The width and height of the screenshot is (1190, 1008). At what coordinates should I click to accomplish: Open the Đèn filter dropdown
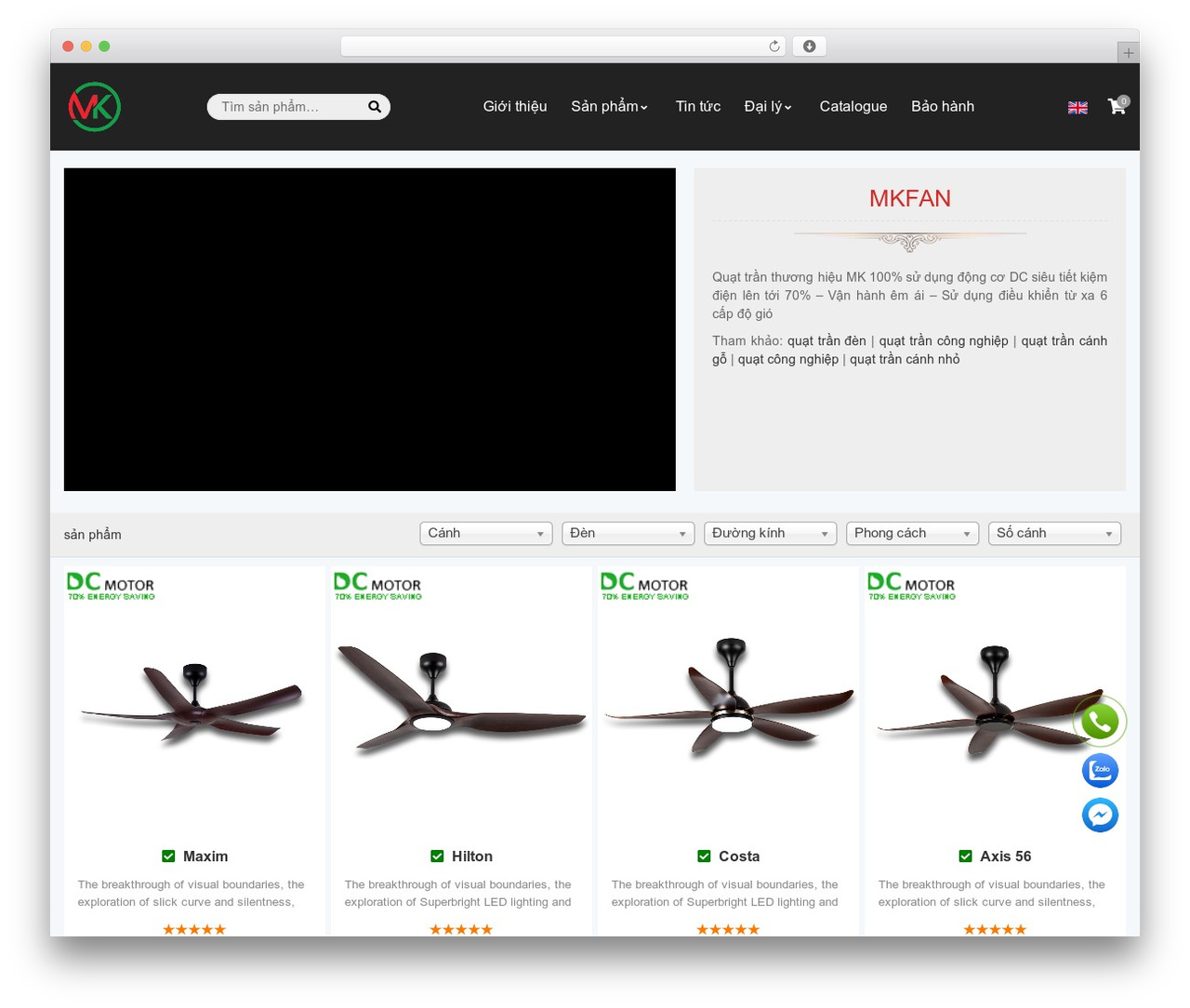(628, 534)
